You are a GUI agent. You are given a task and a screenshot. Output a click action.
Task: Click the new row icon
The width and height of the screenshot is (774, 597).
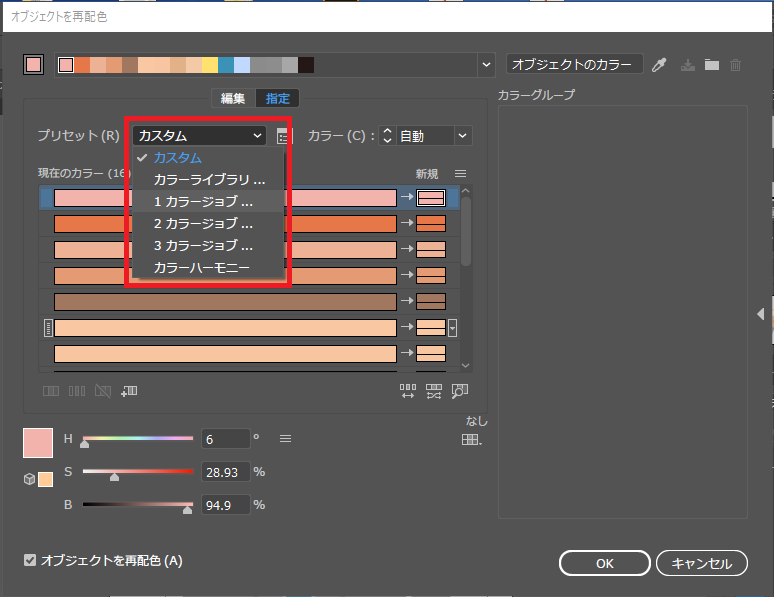[x=129, y=391]
